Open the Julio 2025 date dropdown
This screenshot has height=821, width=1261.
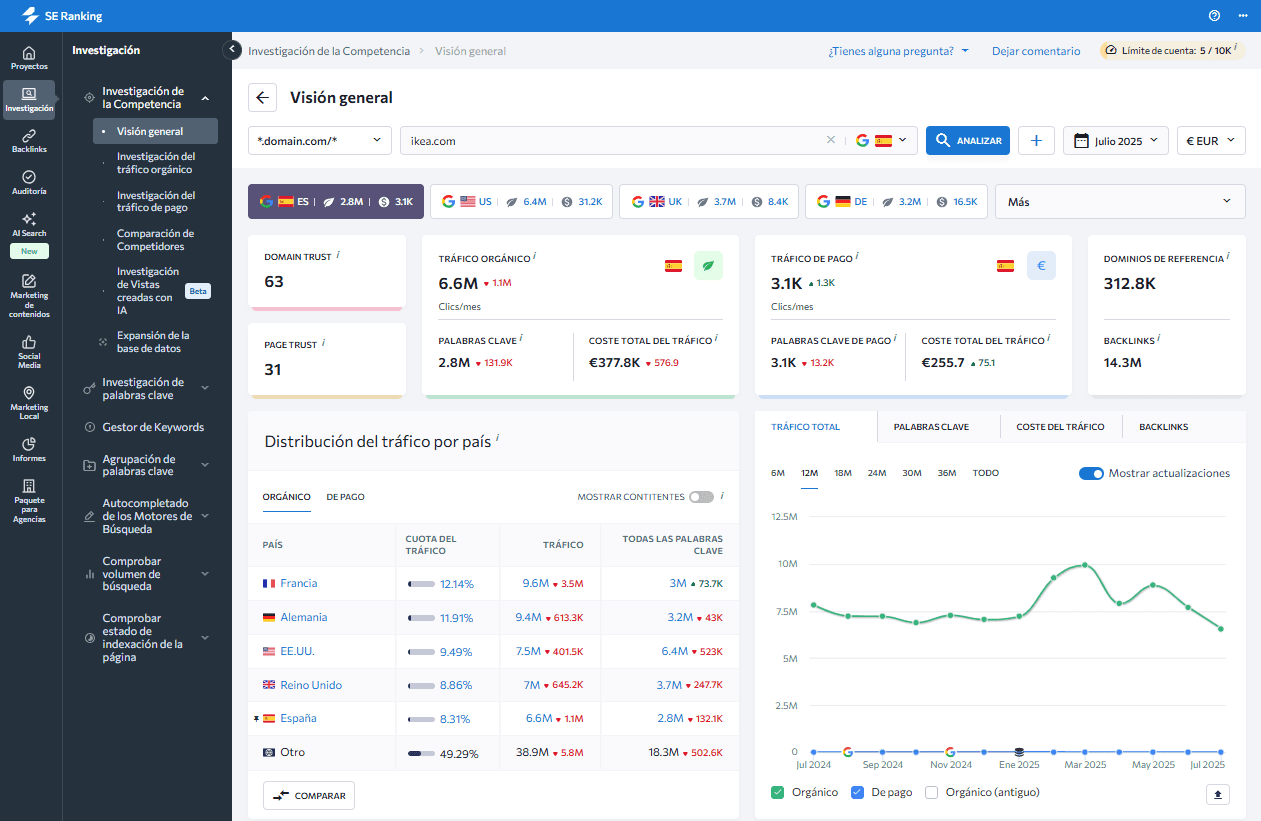click(x=1116, y=140)
